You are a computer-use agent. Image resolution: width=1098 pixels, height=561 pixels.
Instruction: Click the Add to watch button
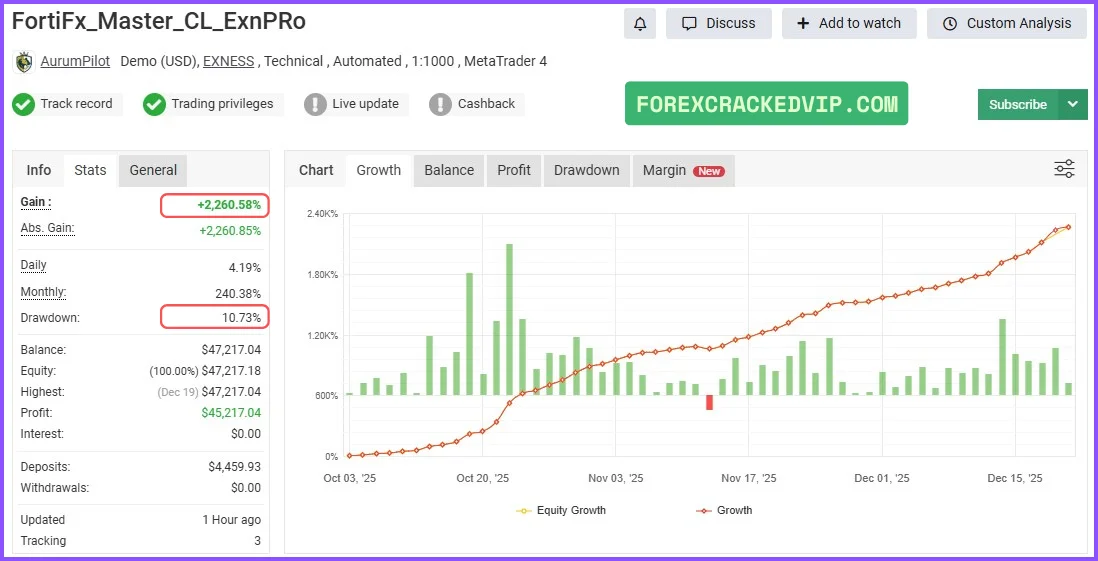[849, 23]
